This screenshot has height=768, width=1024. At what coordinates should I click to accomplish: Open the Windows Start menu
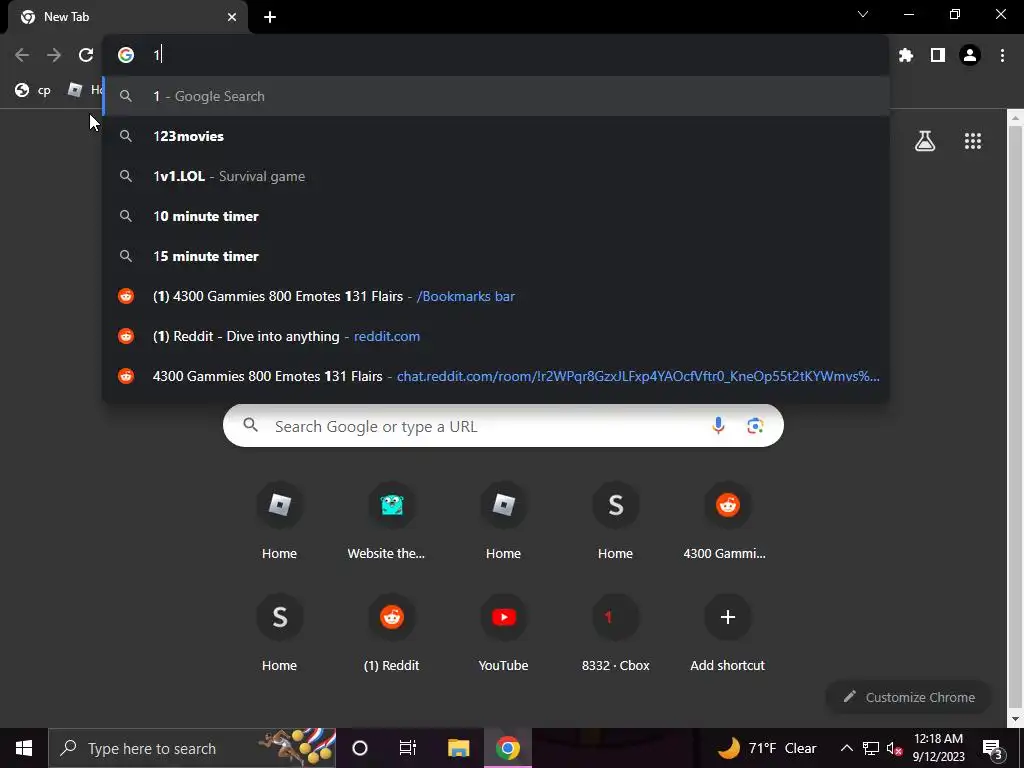[24, 748]
